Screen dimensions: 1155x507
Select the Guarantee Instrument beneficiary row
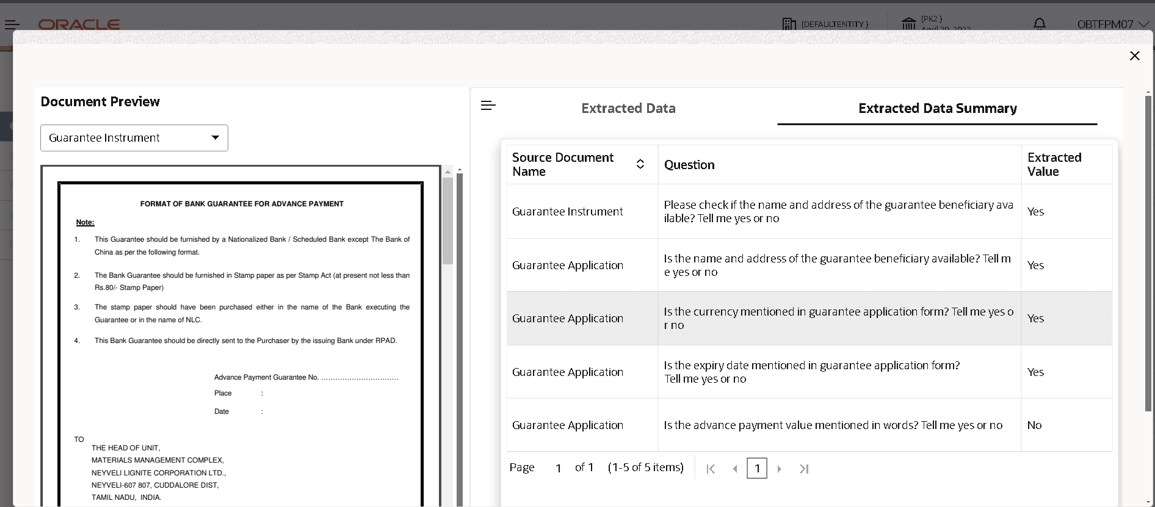809,211
